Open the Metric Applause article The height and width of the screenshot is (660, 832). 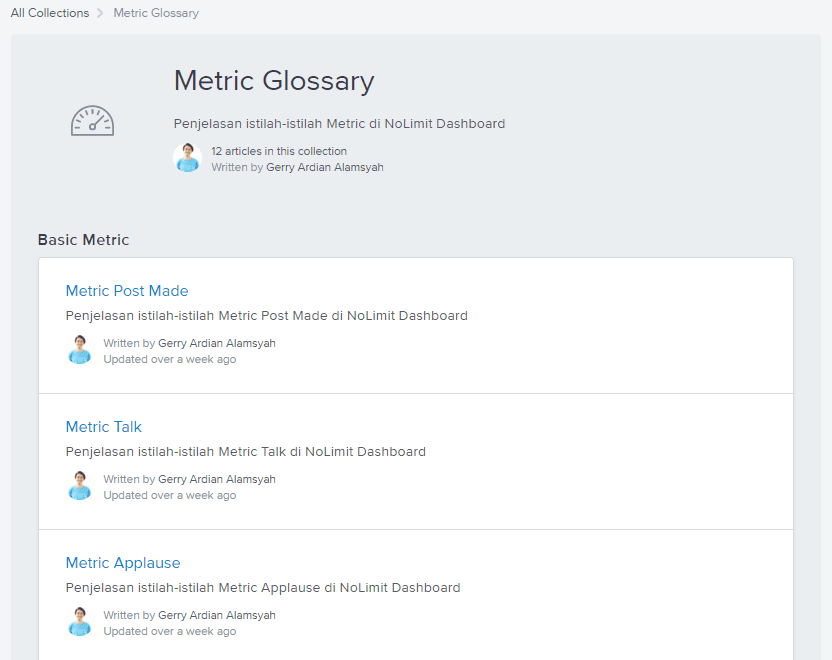point(123,563)
